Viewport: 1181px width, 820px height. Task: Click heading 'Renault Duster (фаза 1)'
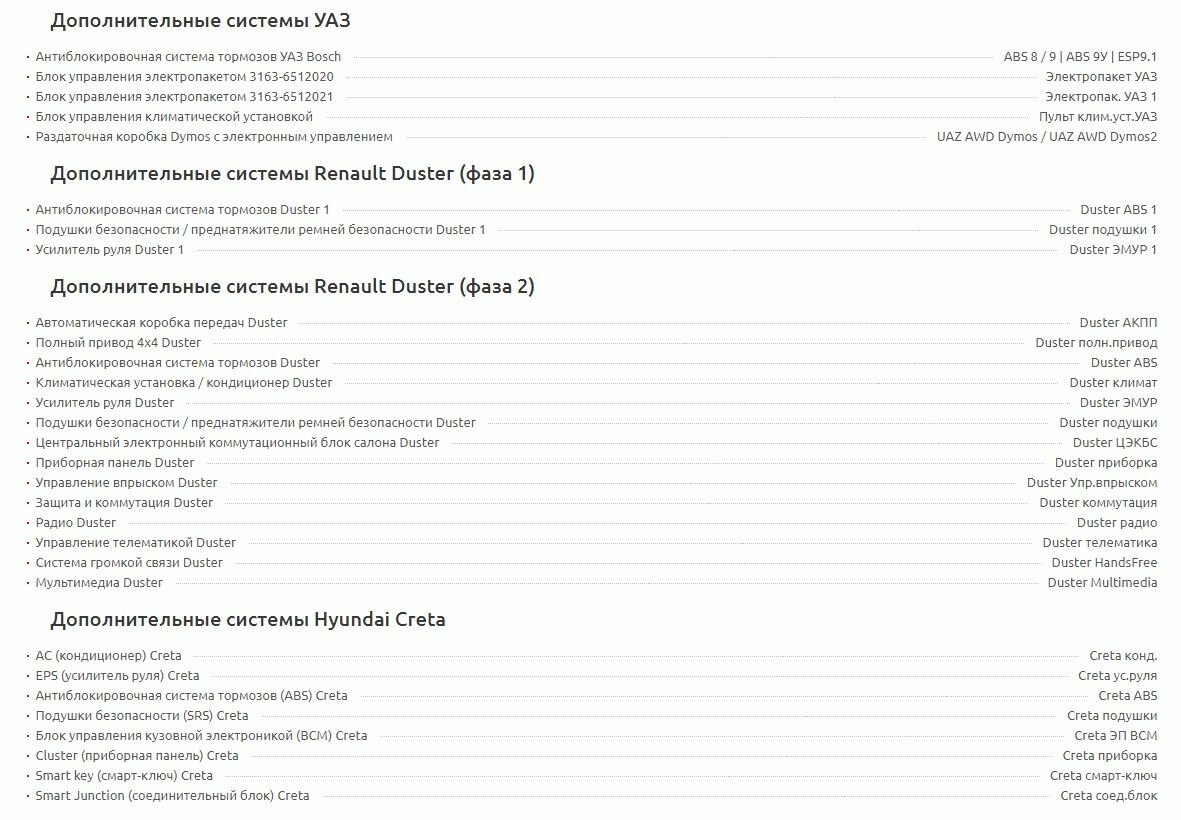292,174
